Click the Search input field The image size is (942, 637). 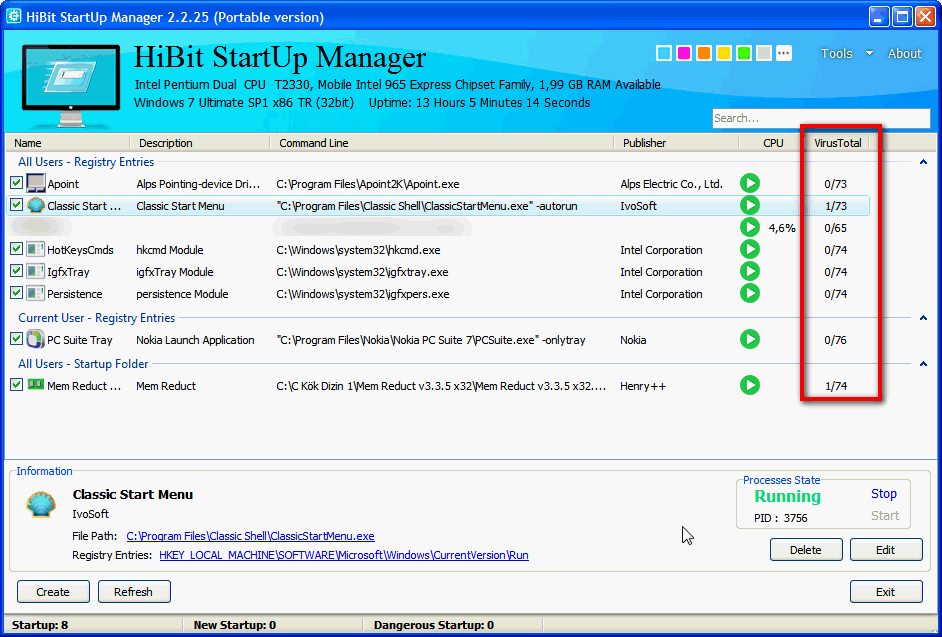pyautogui.click(x=821, y=118)
